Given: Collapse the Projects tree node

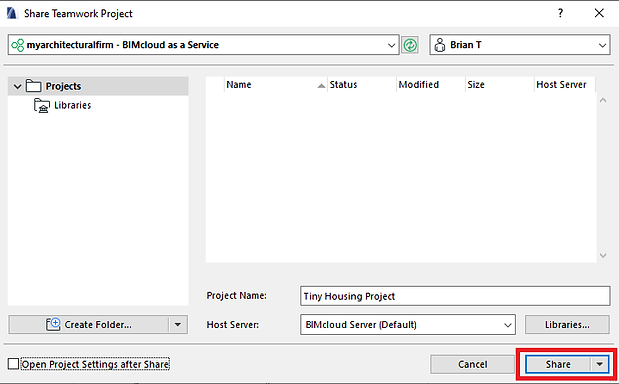Looking at the screenshot, I should pos(17,86).
